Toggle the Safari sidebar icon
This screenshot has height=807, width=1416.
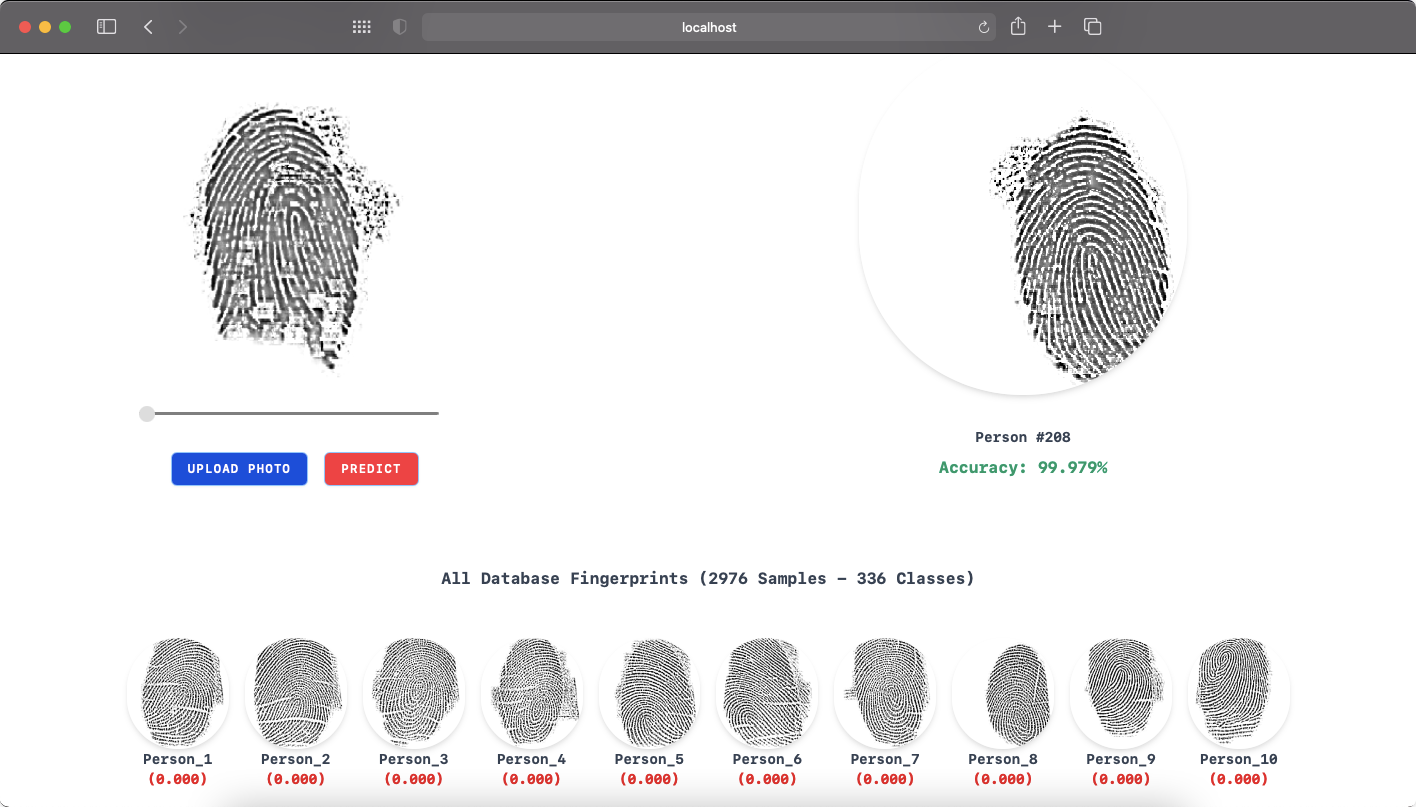tap(106, 27)
